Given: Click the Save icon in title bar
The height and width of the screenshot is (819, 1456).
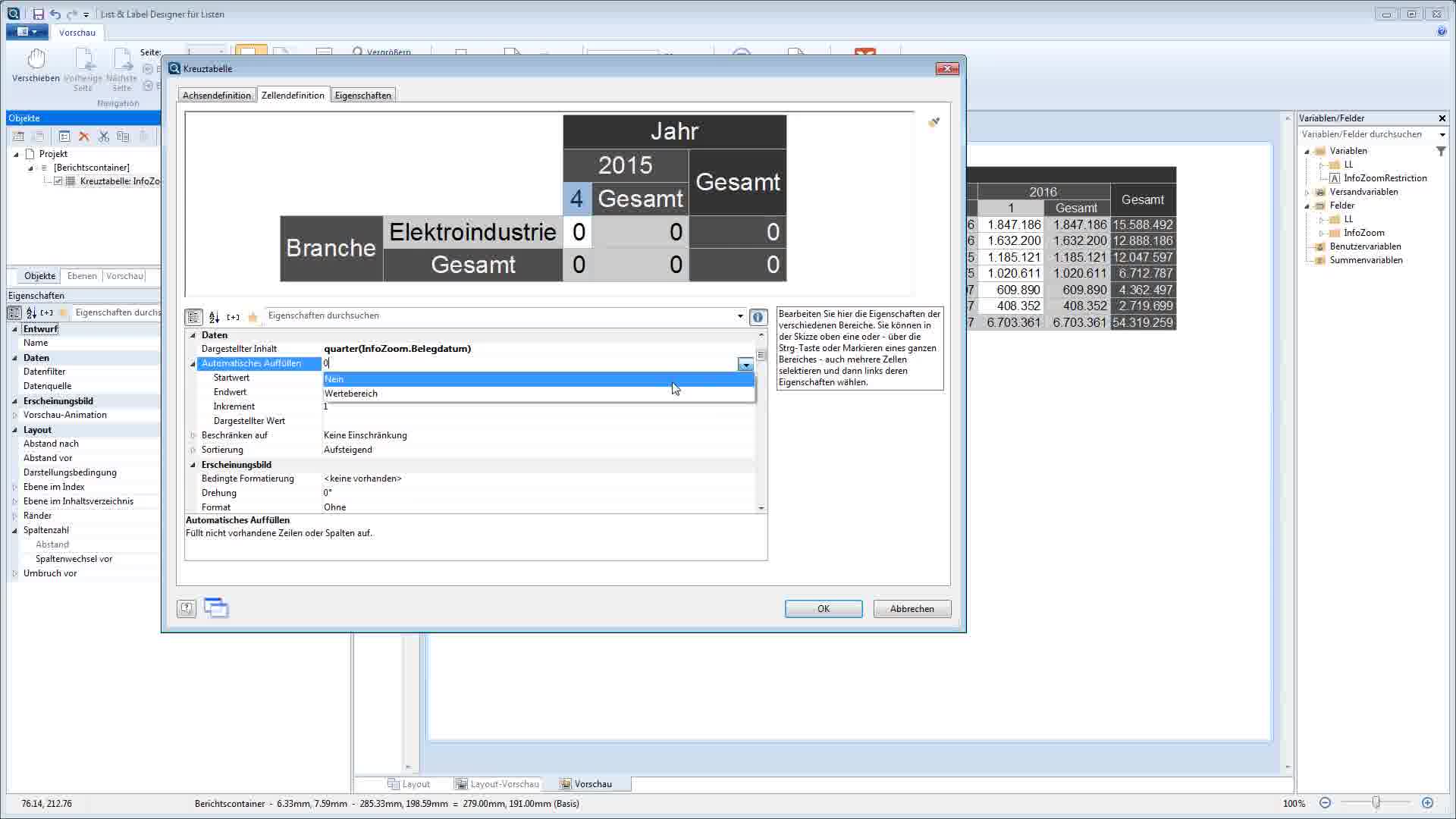Looking at the screenshot, I should pos(38,14).
